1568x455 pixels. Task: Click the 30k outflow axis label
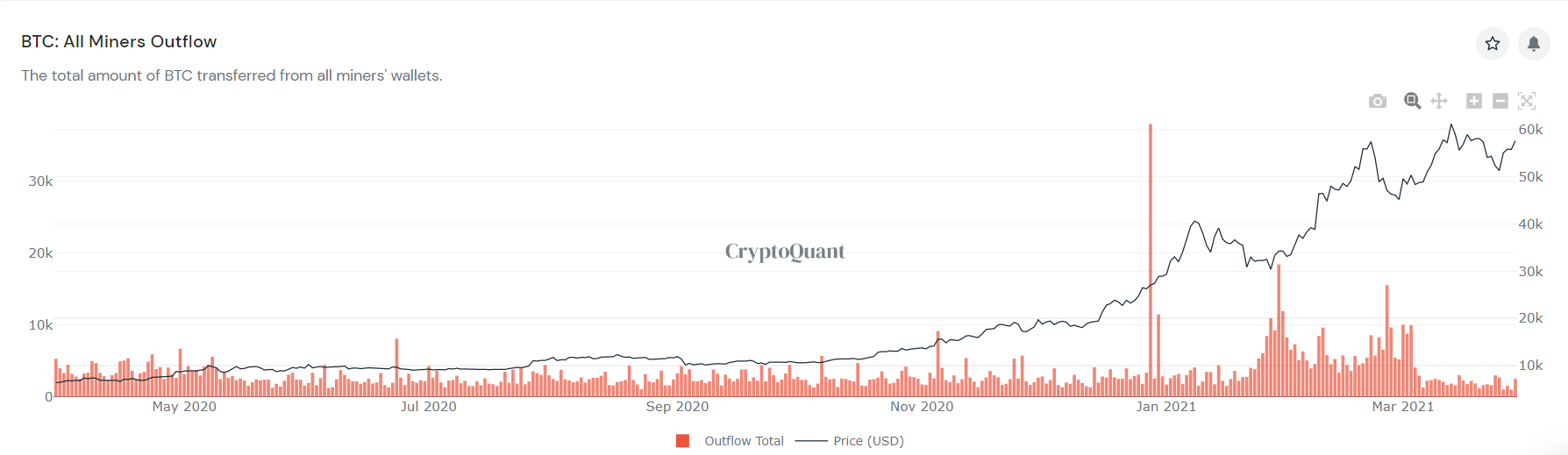[40, 181]
